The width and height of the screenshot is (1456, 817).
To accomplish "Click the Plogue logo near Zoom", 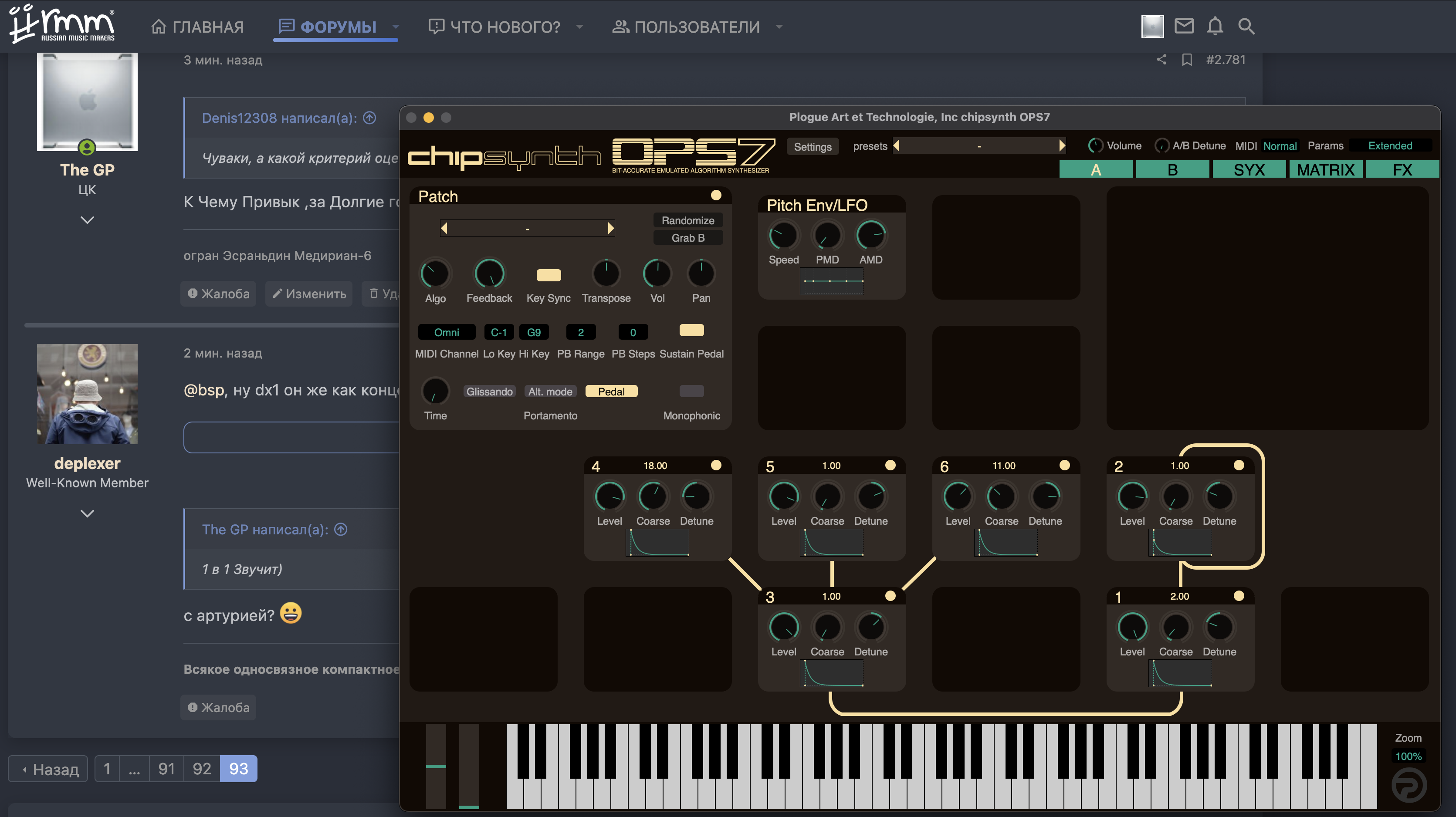I will (x=1408, y=785).
